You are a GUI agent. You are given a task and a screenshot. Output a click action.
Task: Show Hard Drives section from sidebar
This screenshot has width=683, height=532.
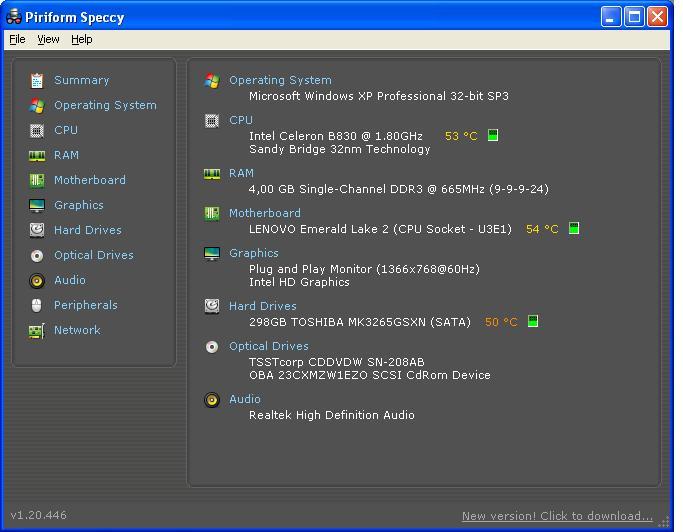point(88,230)
